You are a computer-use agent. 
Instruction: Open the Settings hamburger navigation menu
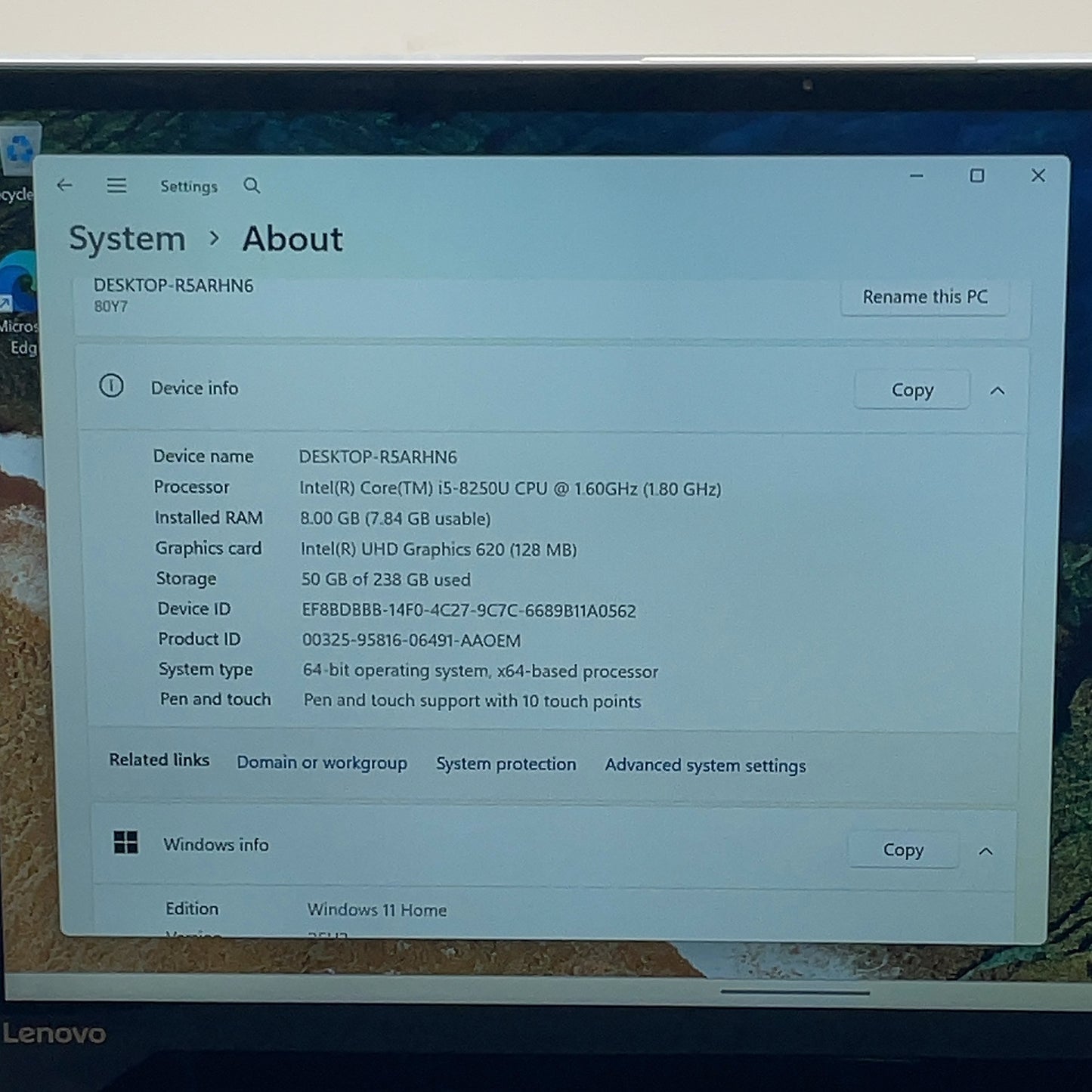[x=116, y=185]
